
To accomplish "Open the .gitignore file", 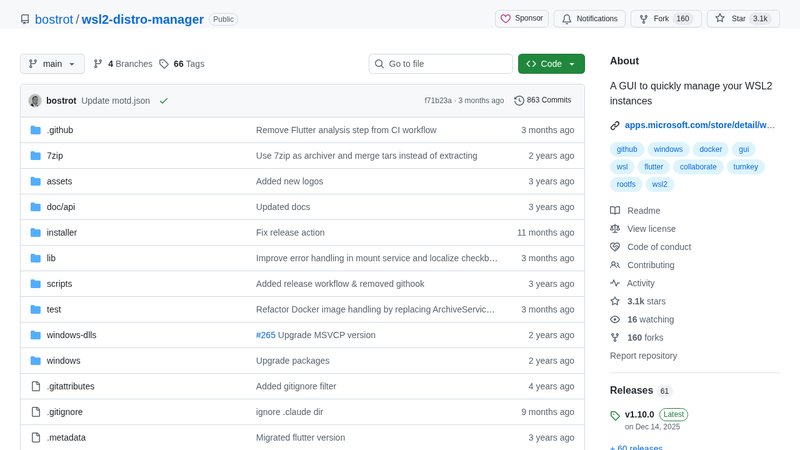I will click(x=65, y=412).
